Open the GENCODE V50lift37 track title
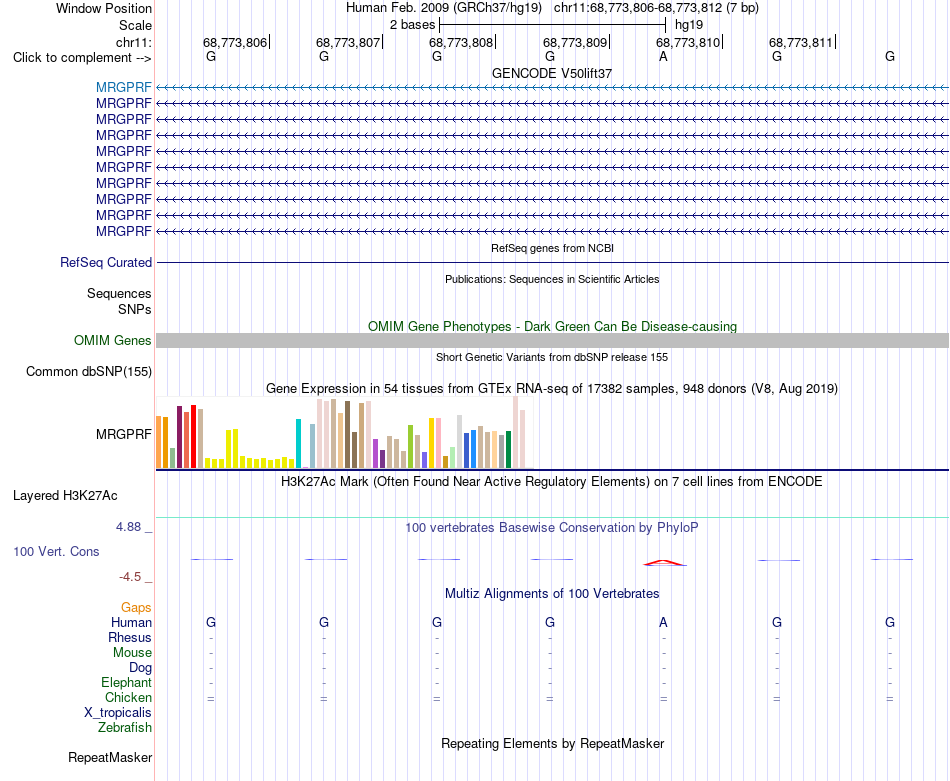 (x=552, y=73)
